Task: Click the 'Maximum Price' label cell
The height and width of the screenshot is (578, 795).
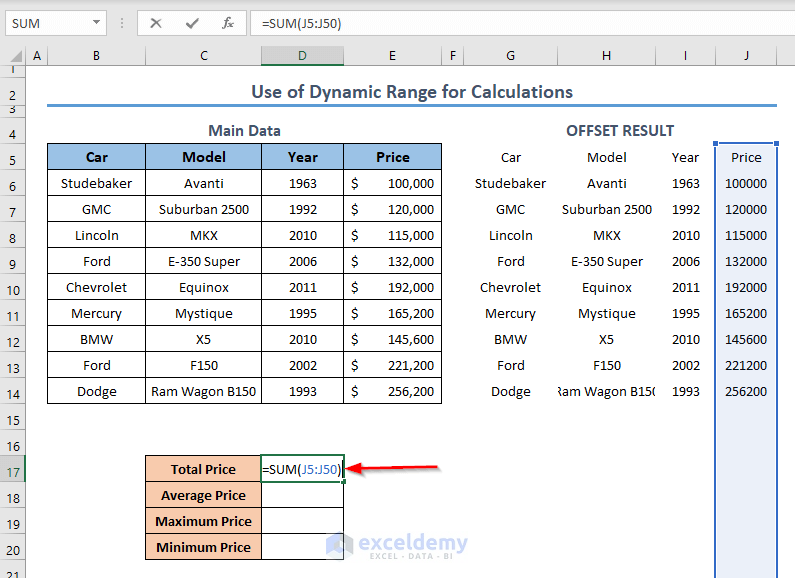Action: [x=203, y=521]
